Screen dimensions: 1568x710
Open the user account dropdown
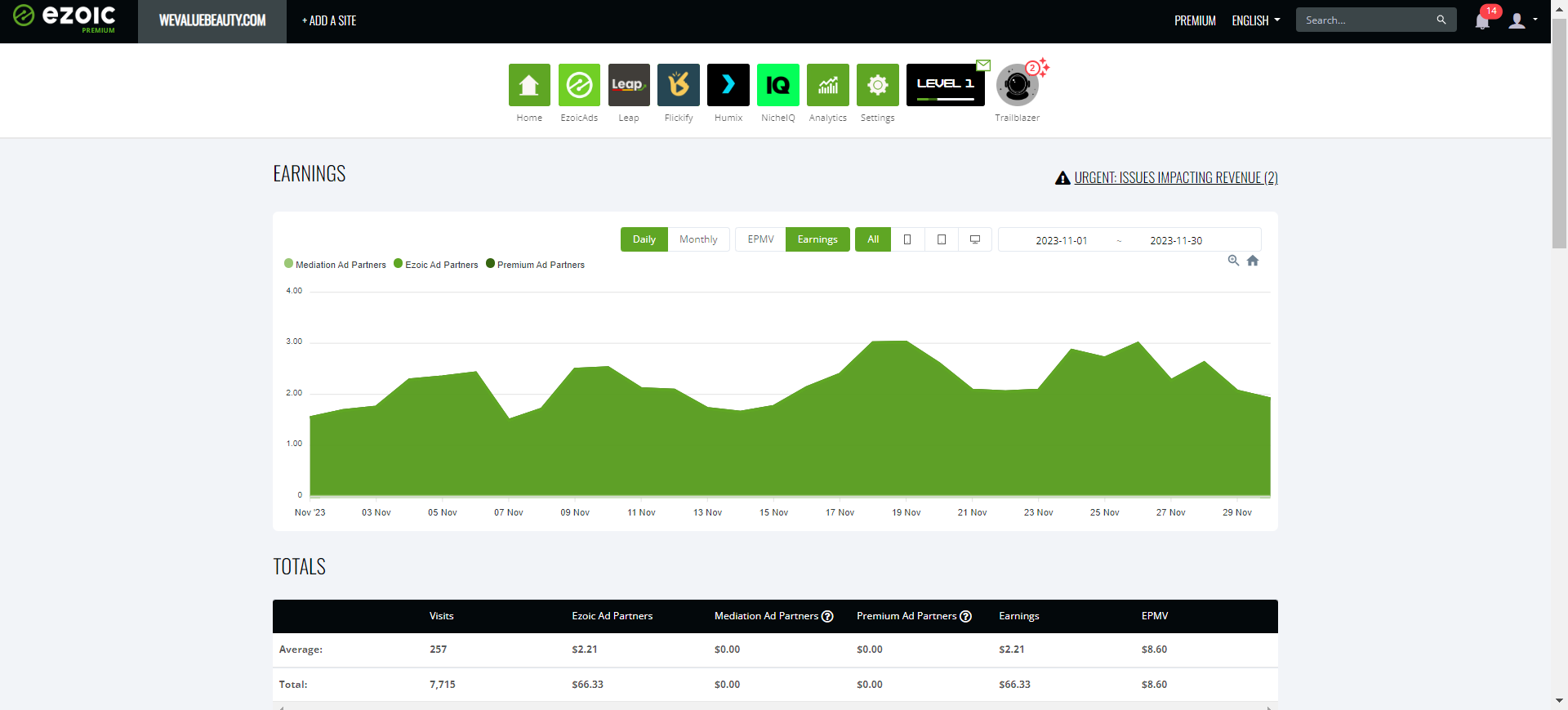pos(1523,20)
